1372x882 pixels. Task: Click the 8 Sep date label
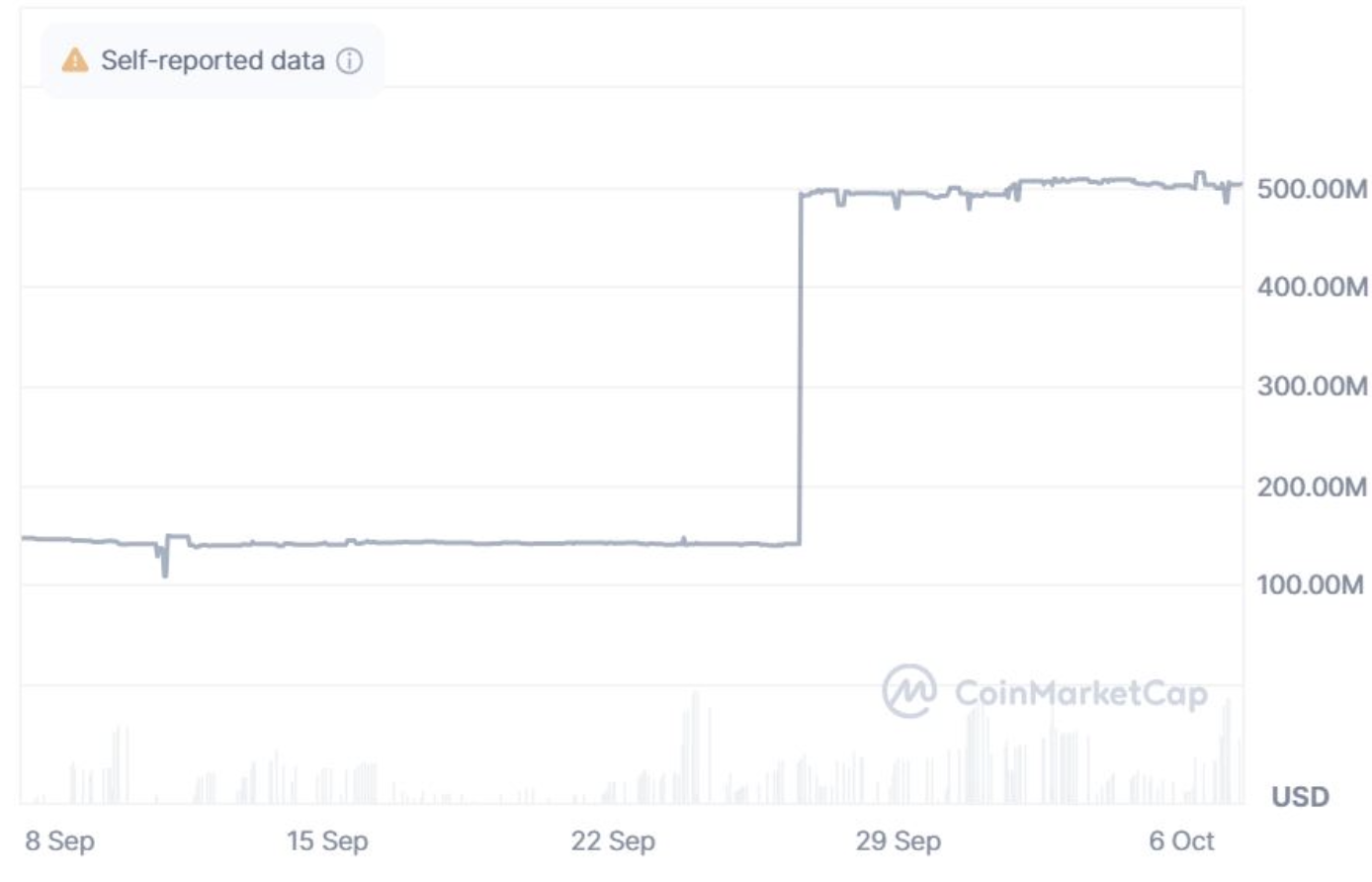[59, 840]
